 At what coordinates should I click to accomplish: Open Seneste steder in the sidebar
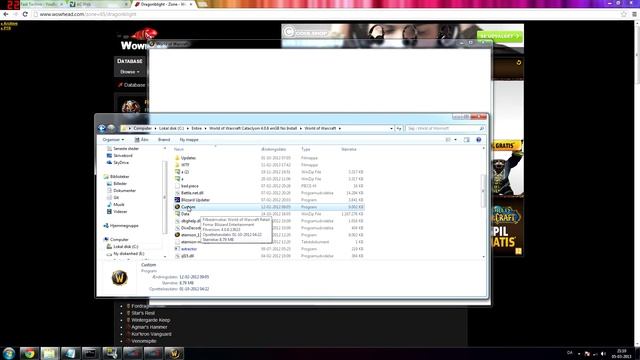tap(126, 149)
